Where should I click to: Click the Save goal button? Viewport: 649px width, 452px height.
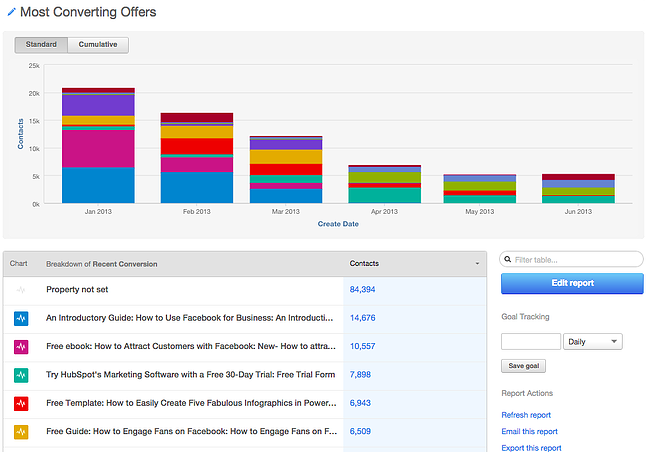(x=525, y=366)
